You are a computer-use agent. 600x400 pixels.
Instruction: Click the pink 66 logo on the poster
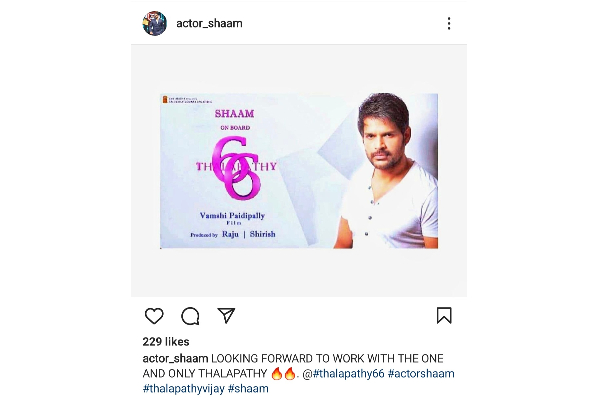236,168
